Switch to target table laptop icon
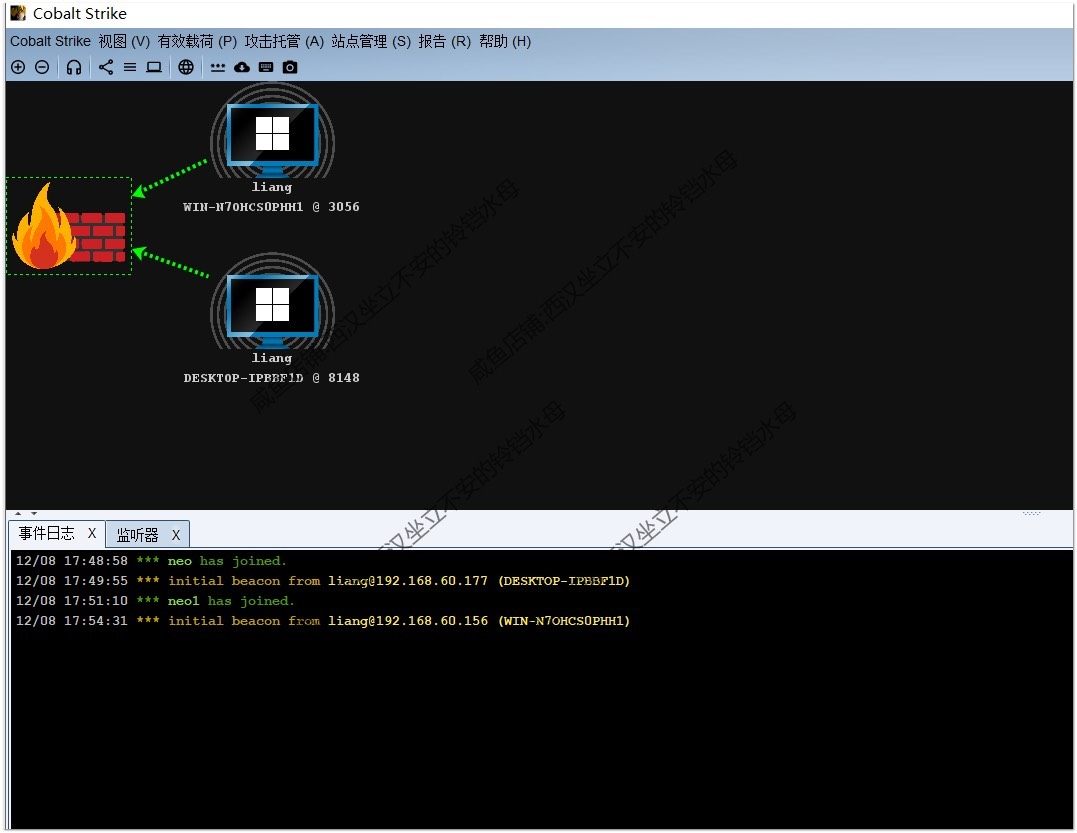Screen dimensions: 1077x833 point(155,67)
